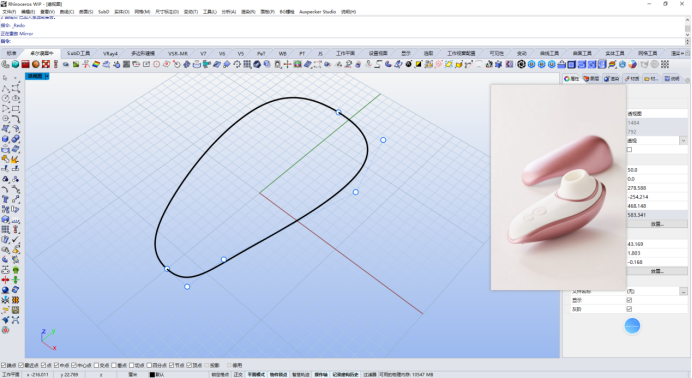The image size is (692, 378).
Task: Enable the 四分点 (Quad) osnap checkbox
Action: tap(149, 365)
